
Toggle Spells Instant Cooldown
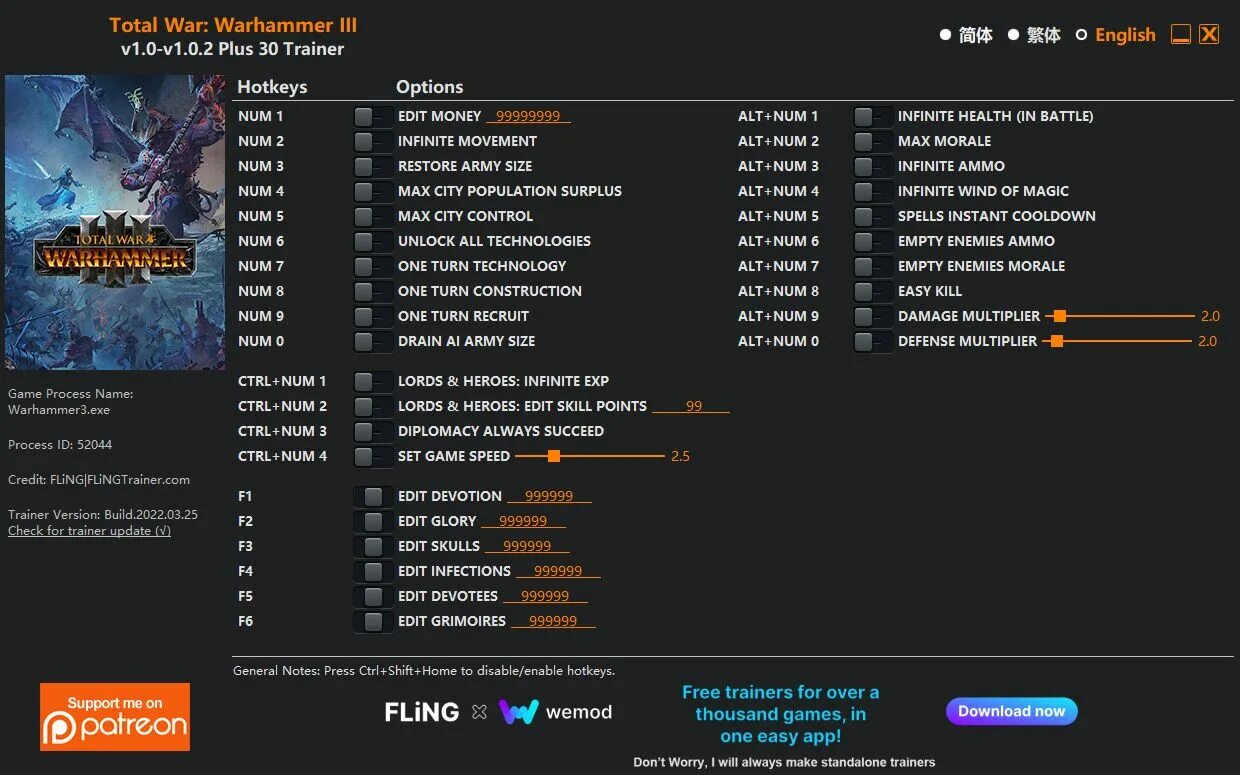(x=873, y=216)
